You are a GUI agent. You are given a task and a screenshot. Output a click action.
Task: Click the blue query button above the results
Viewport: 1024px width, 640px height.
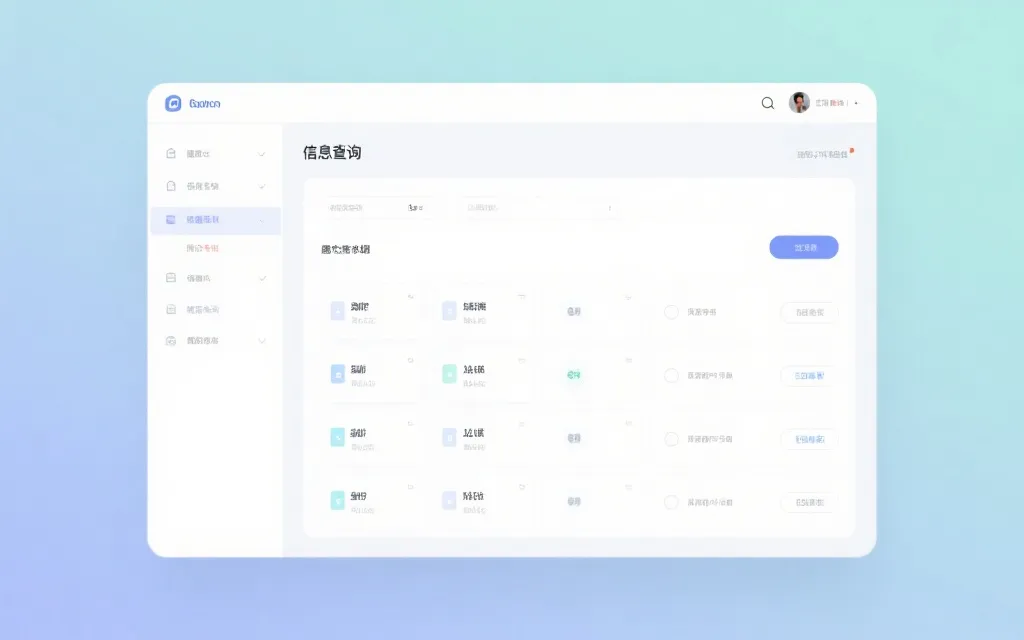click(803, 247)
